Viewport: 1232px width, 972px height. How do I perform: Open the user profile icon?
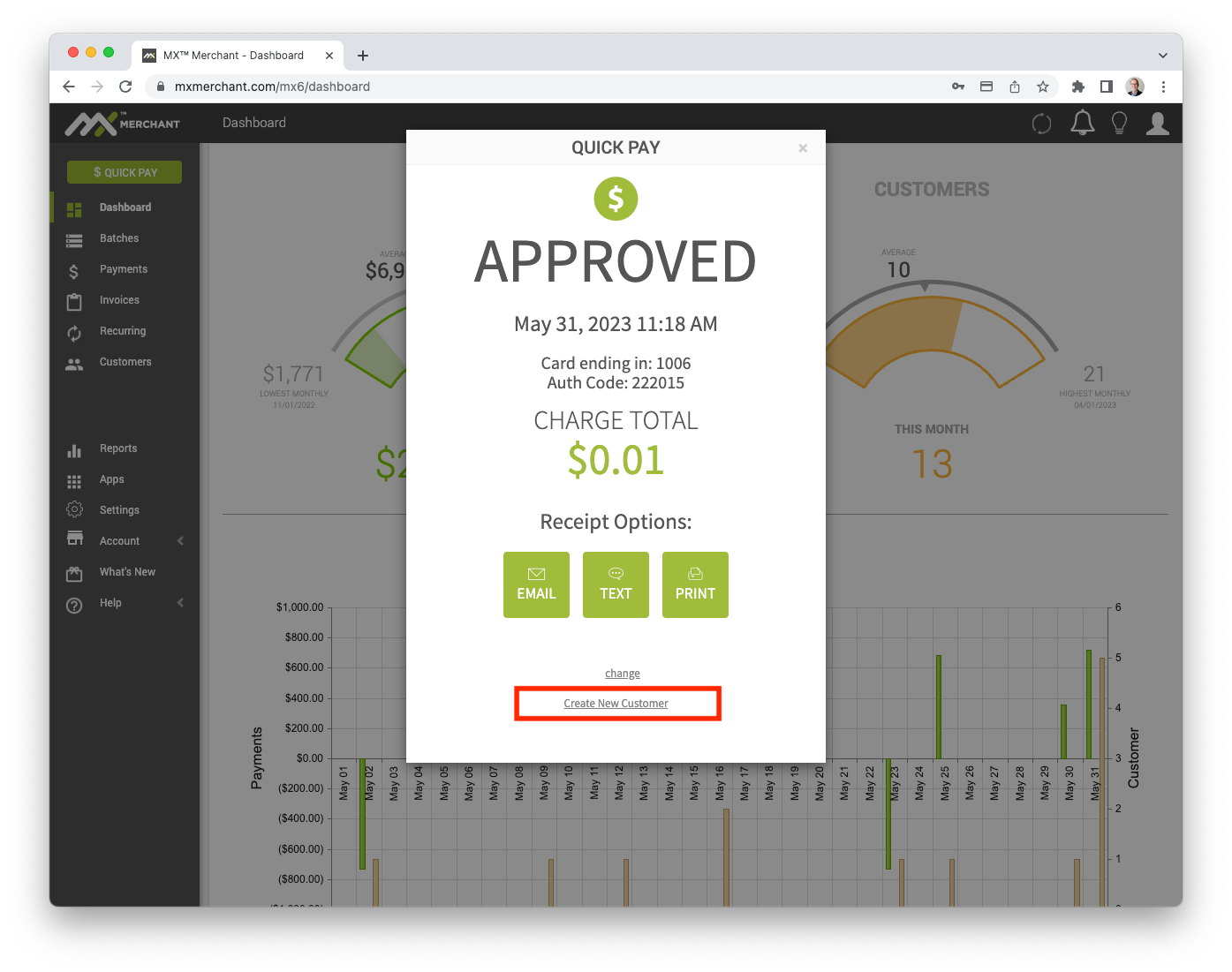tap(1158, 123)
